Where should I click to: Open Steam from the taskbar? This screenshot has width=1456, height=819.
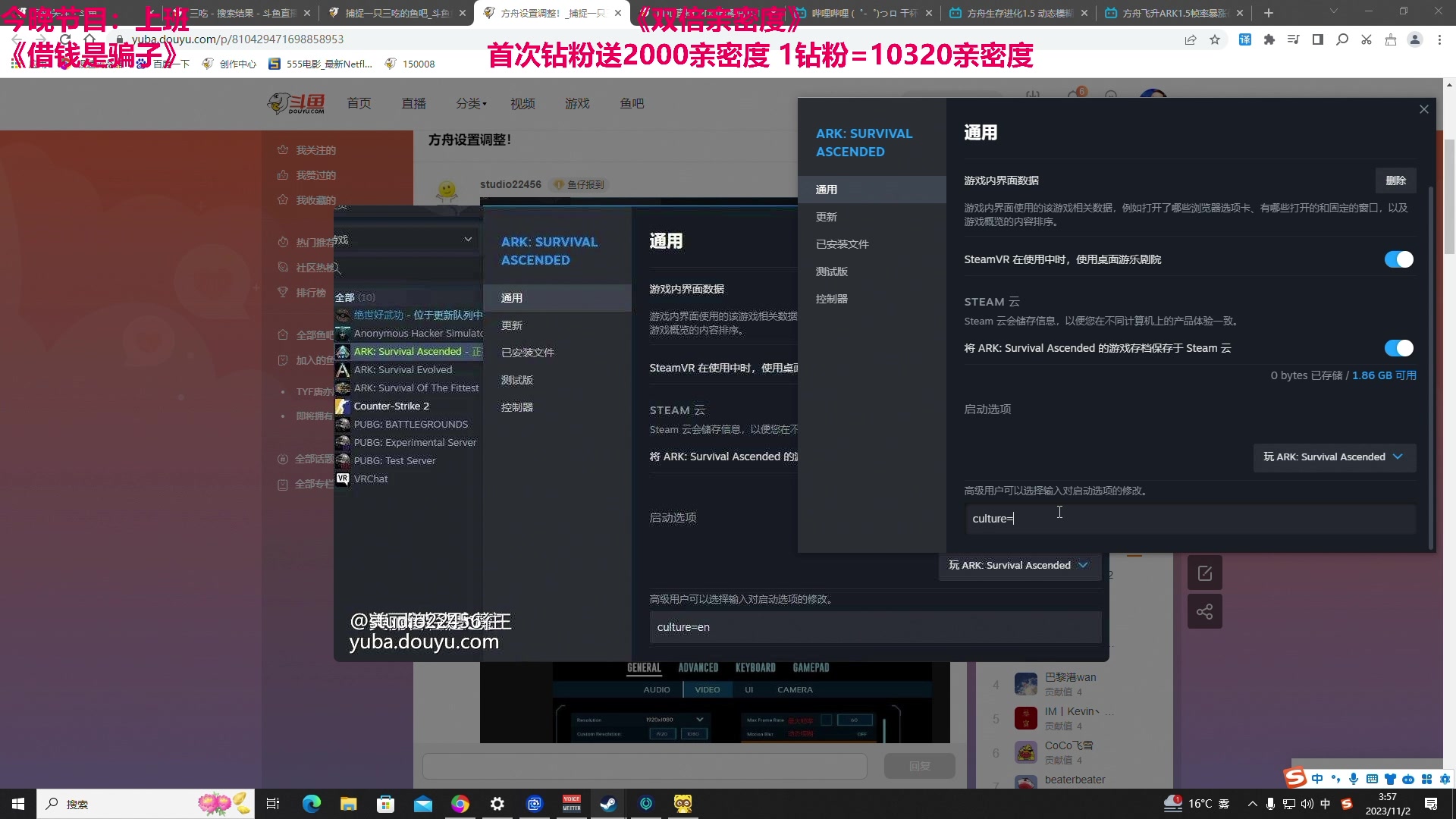pyautogui.click(x=608, y=804)
